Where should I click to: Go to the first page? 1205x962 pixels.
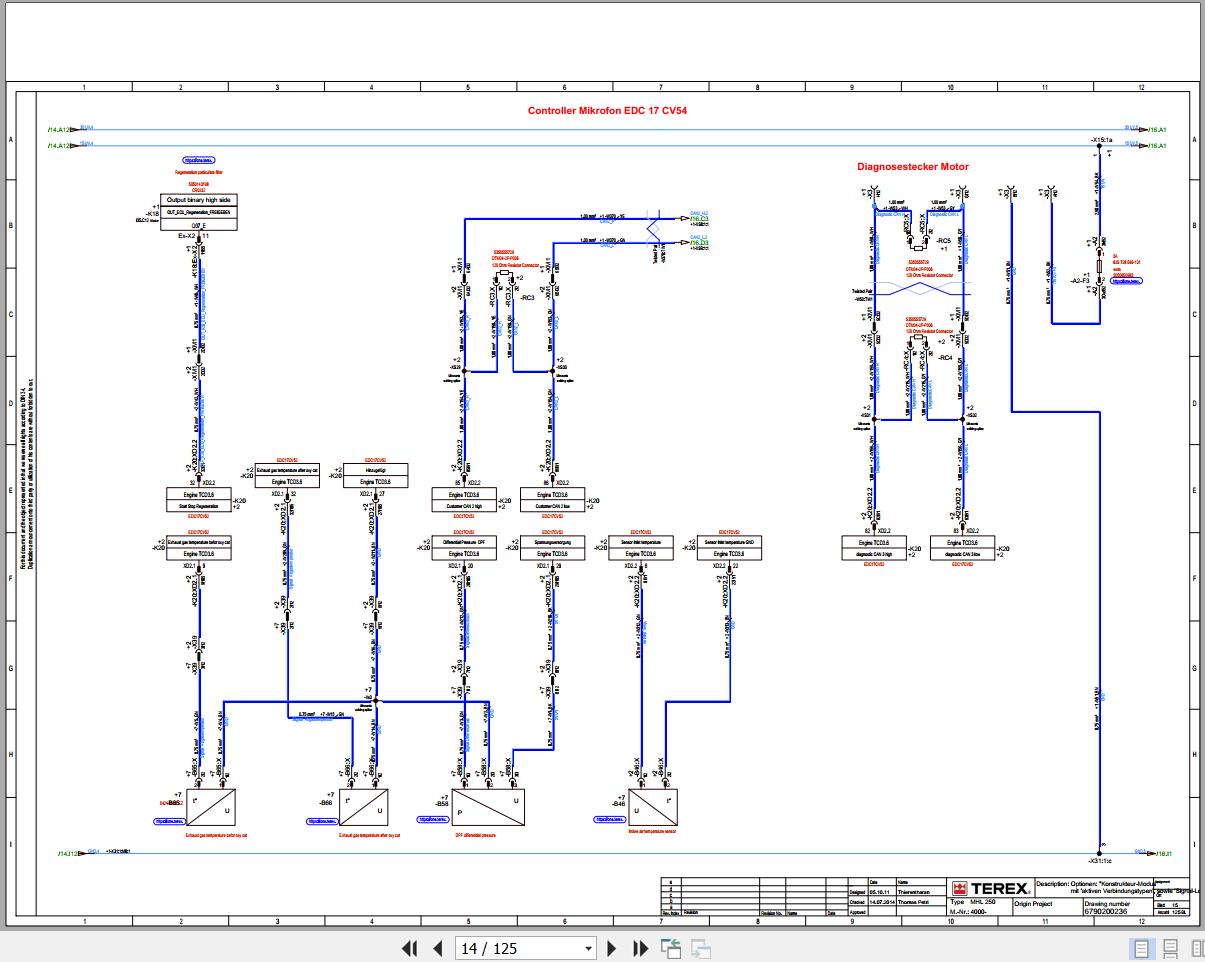click(x=409, y=948)
